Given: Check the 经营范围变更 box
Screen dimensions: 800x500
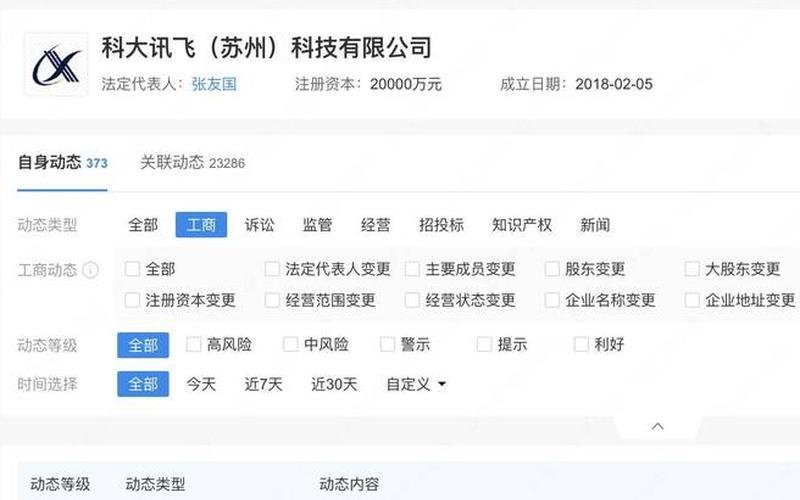Looking at the screenshot, I should [272, 300].
